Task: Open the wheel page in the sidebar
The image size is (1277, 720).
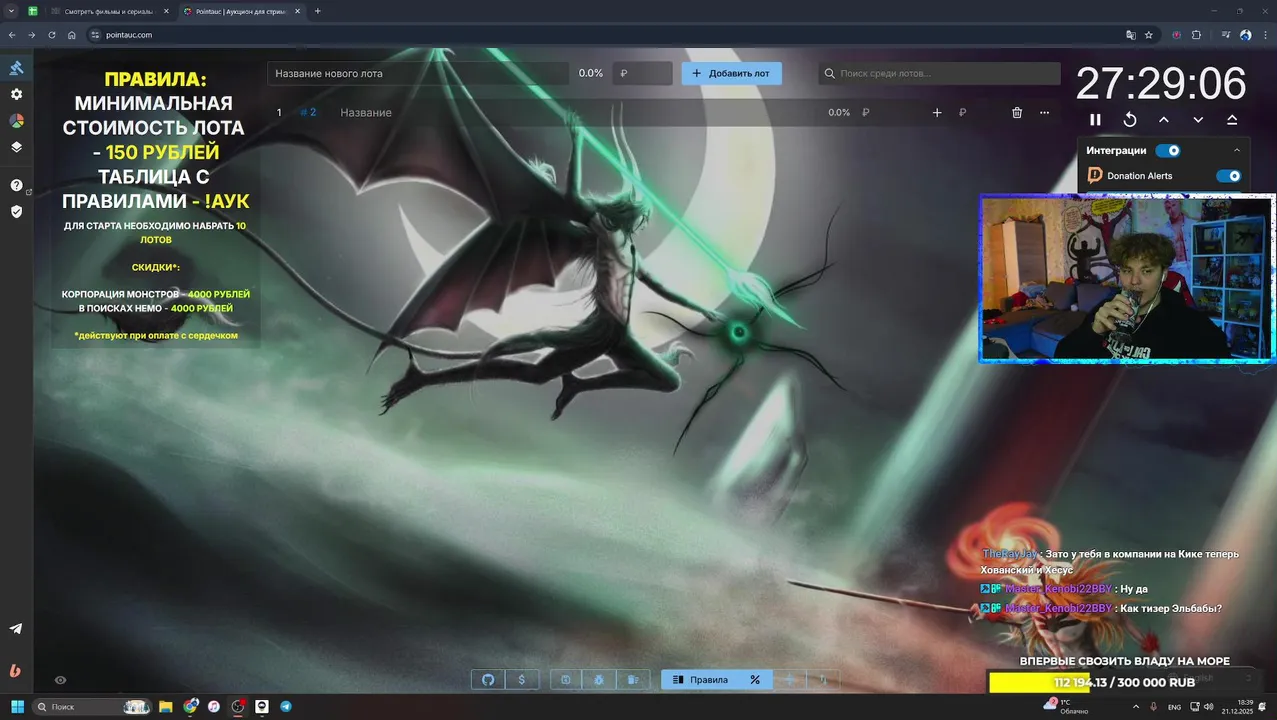Action: (x=16, y=120)
